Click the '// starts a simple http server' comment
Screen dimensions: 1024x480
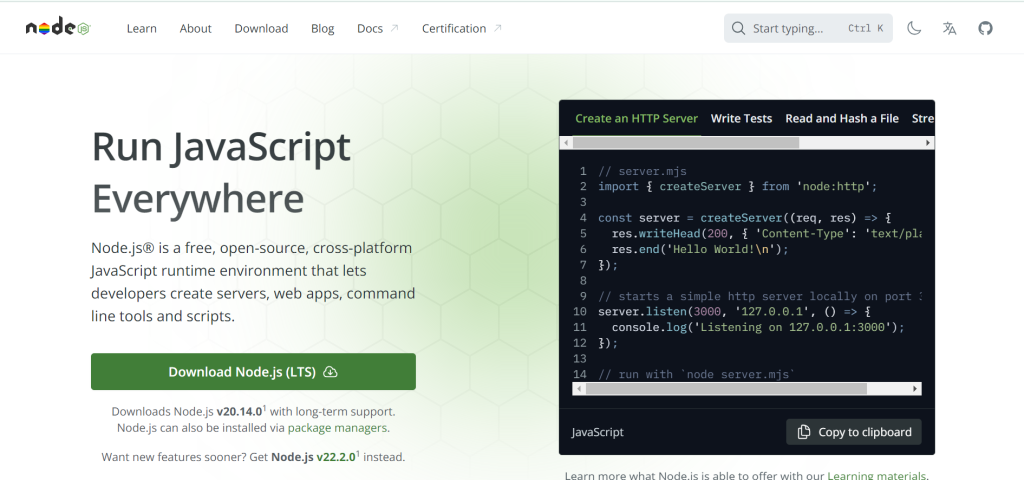pos(760,296)
